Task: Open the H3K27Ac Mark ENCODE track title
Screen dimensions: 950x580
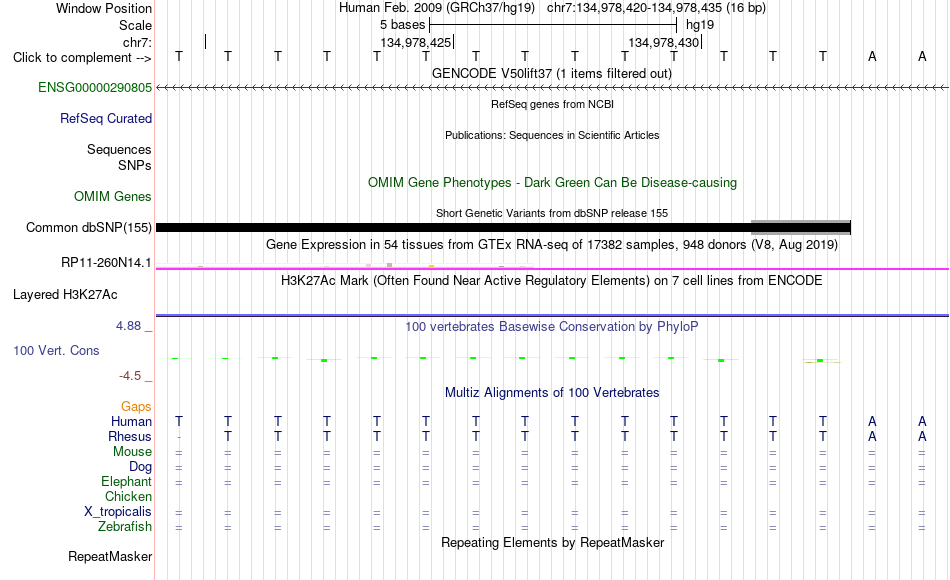Action: [x=552, y=281]
